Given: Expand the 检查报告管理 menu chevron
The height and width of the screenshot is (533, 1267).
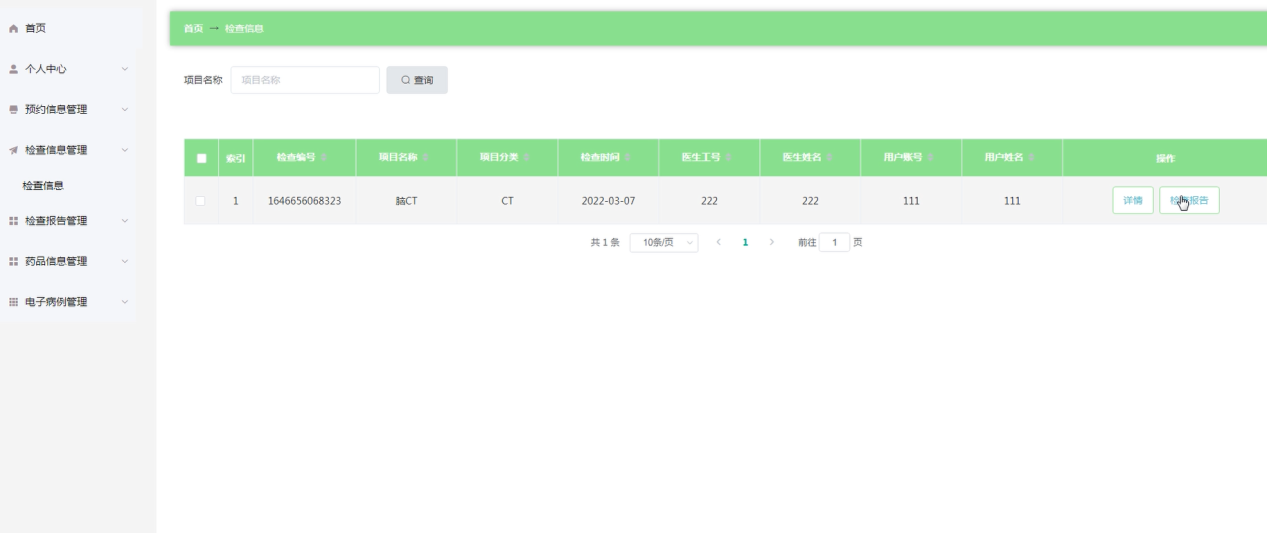Looking at the screenshot, I should [125, 221].
